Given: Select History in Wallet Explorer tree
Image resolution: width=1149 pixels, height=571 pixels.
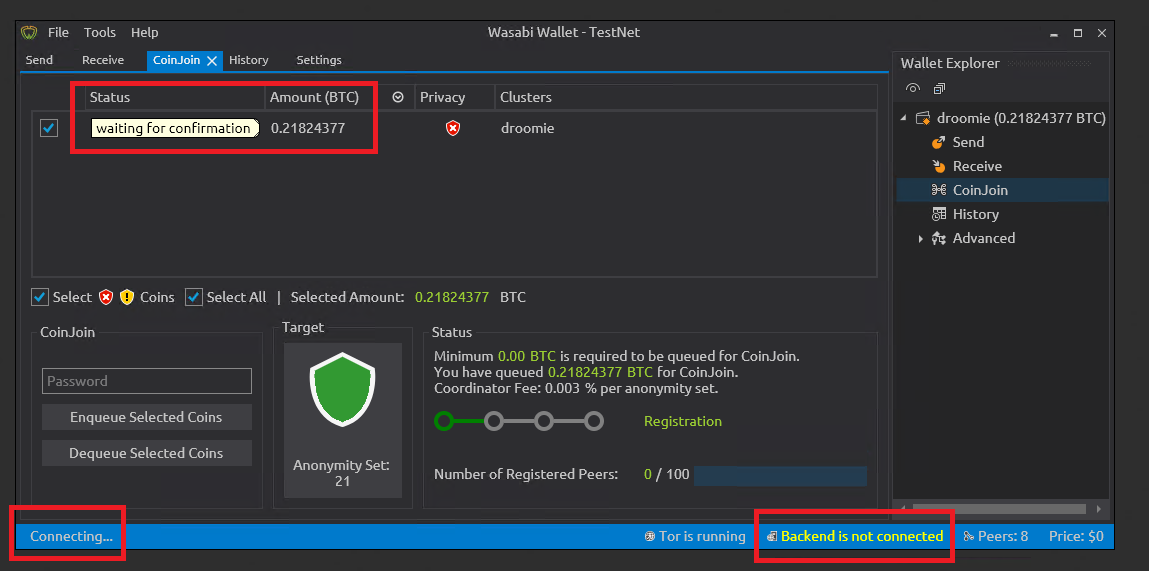Looking at the screenshot, I should tap(975, 214).
